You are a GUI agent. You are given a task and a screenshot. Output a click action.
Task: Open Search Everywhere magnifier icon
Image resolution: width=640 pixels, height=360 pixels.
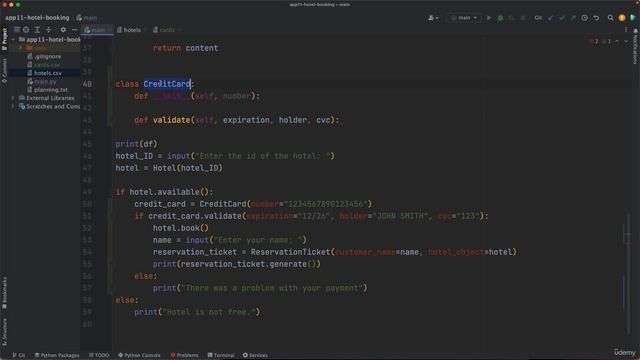tap(610, 18)
